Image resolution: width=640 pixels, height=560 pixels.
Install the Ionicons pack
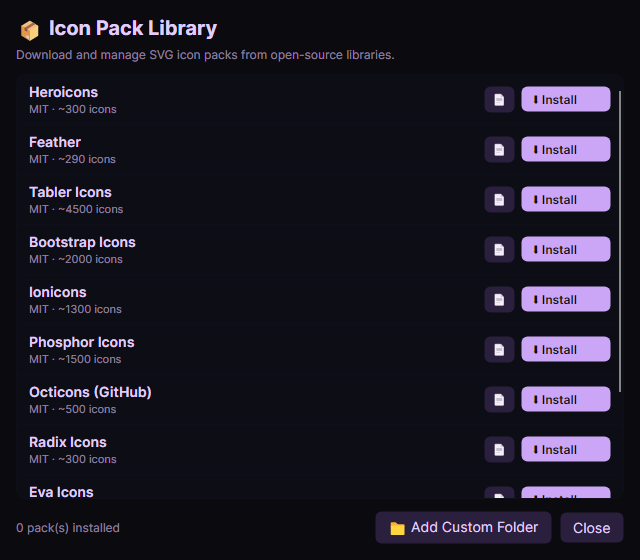566,299
